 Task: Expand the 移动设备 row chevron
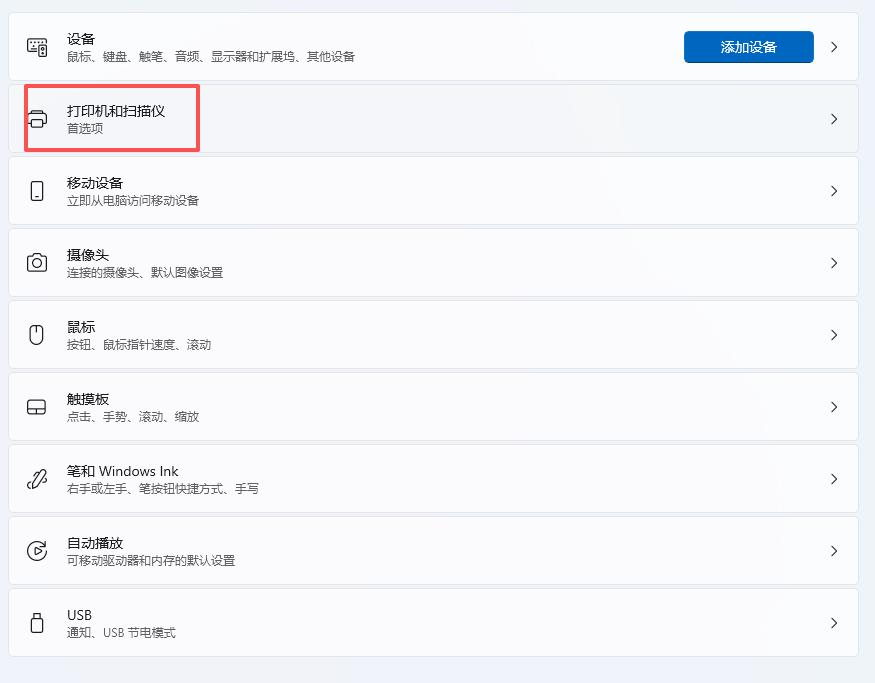tap(834, 191)
